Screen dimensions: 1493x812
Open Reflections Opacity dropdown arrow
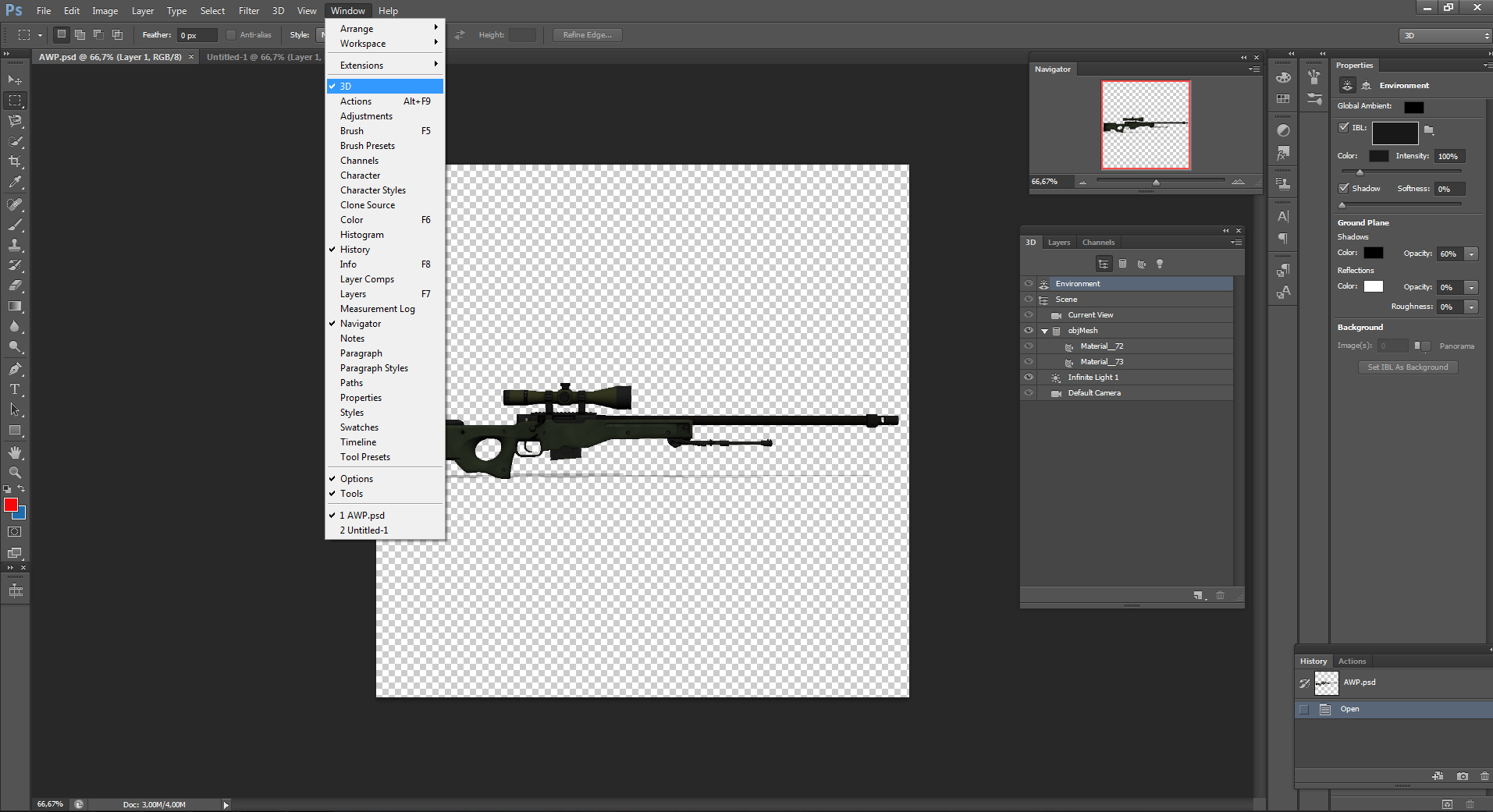pos(1472,288)
